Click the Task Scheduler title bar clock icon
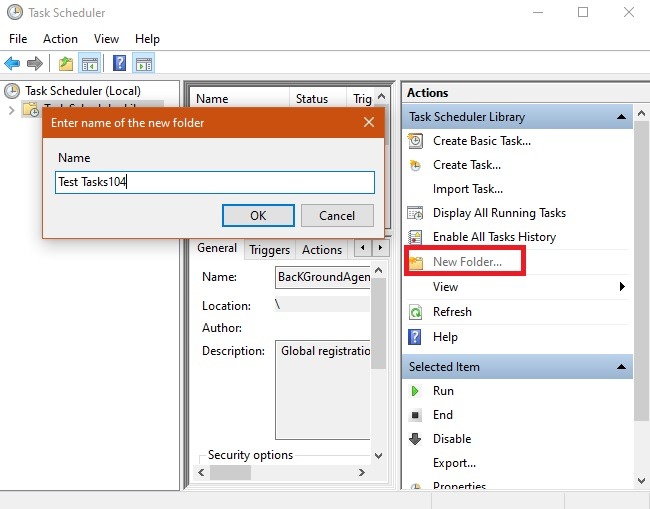Image resolution: width=650 pixels, height=509 pixels. pyautogui.click(x=15, y=12)
